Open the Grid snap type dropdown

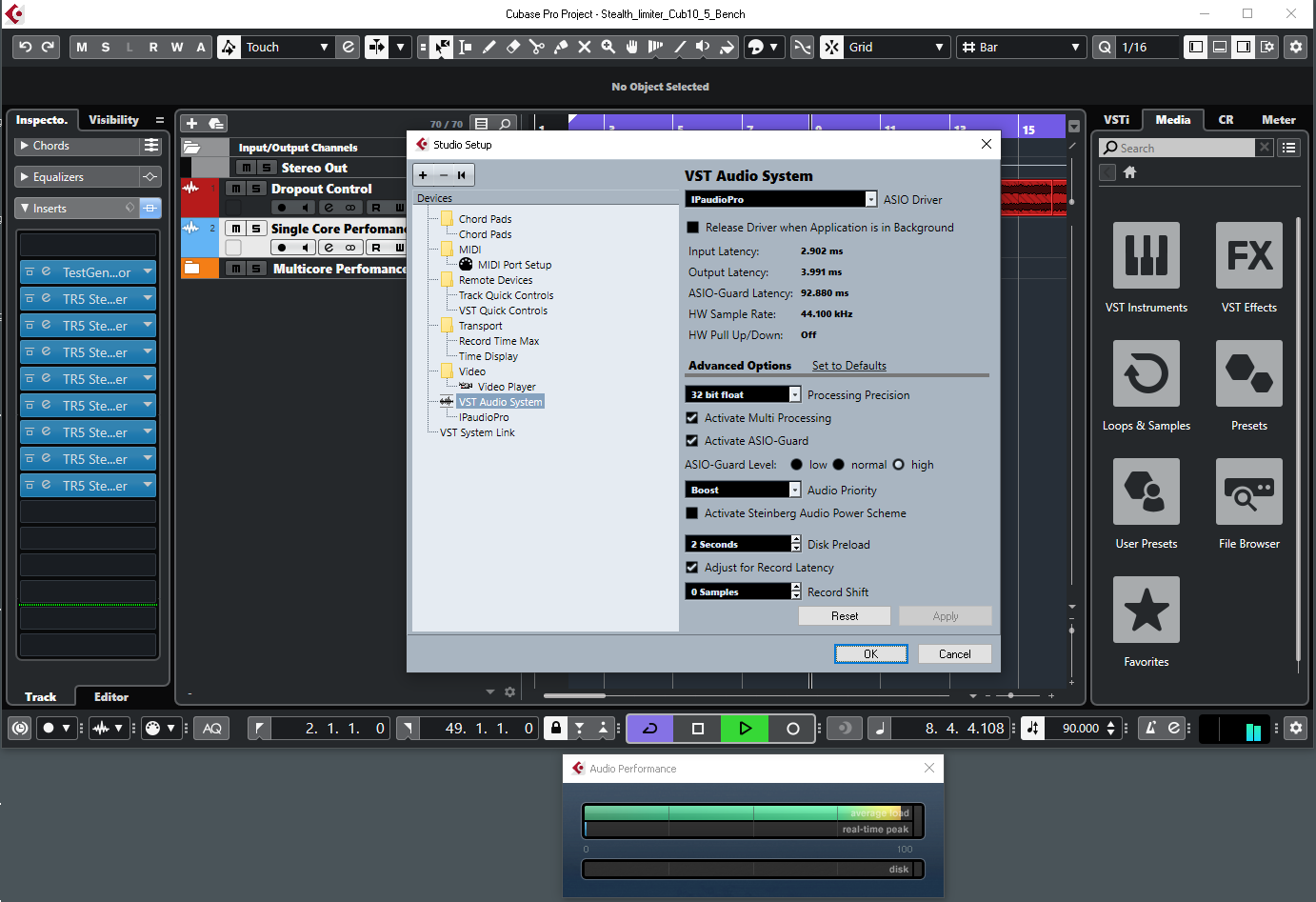[896, 47]
